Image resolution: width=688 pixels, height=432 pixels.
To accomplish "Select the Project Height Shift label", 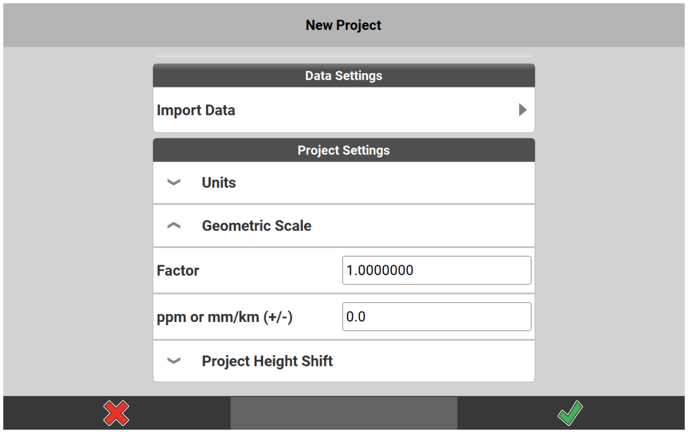I will (x=267, y=361).
